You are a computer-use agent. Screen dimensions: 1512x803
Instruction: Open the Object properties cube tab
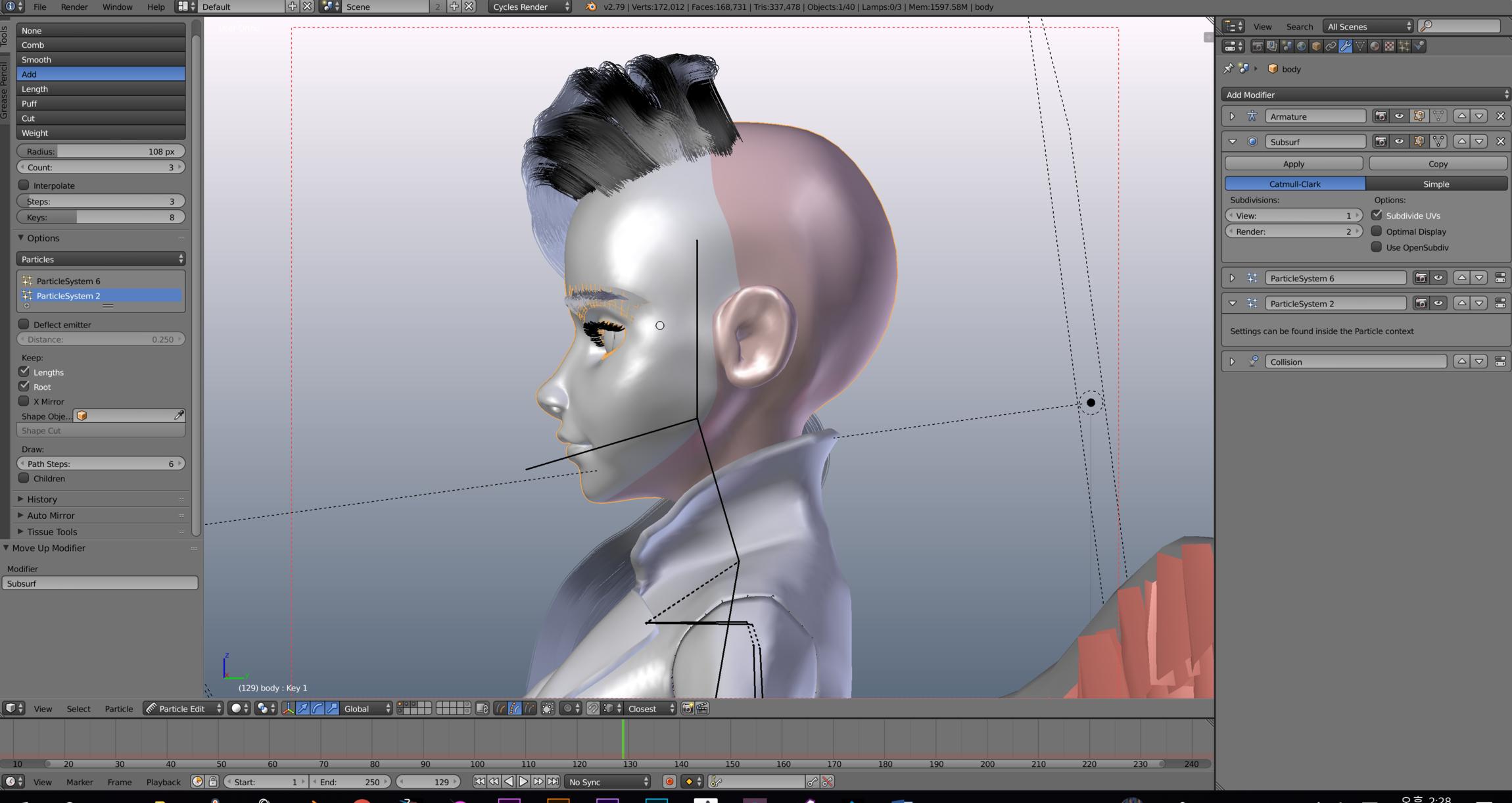pos(1316,46)
